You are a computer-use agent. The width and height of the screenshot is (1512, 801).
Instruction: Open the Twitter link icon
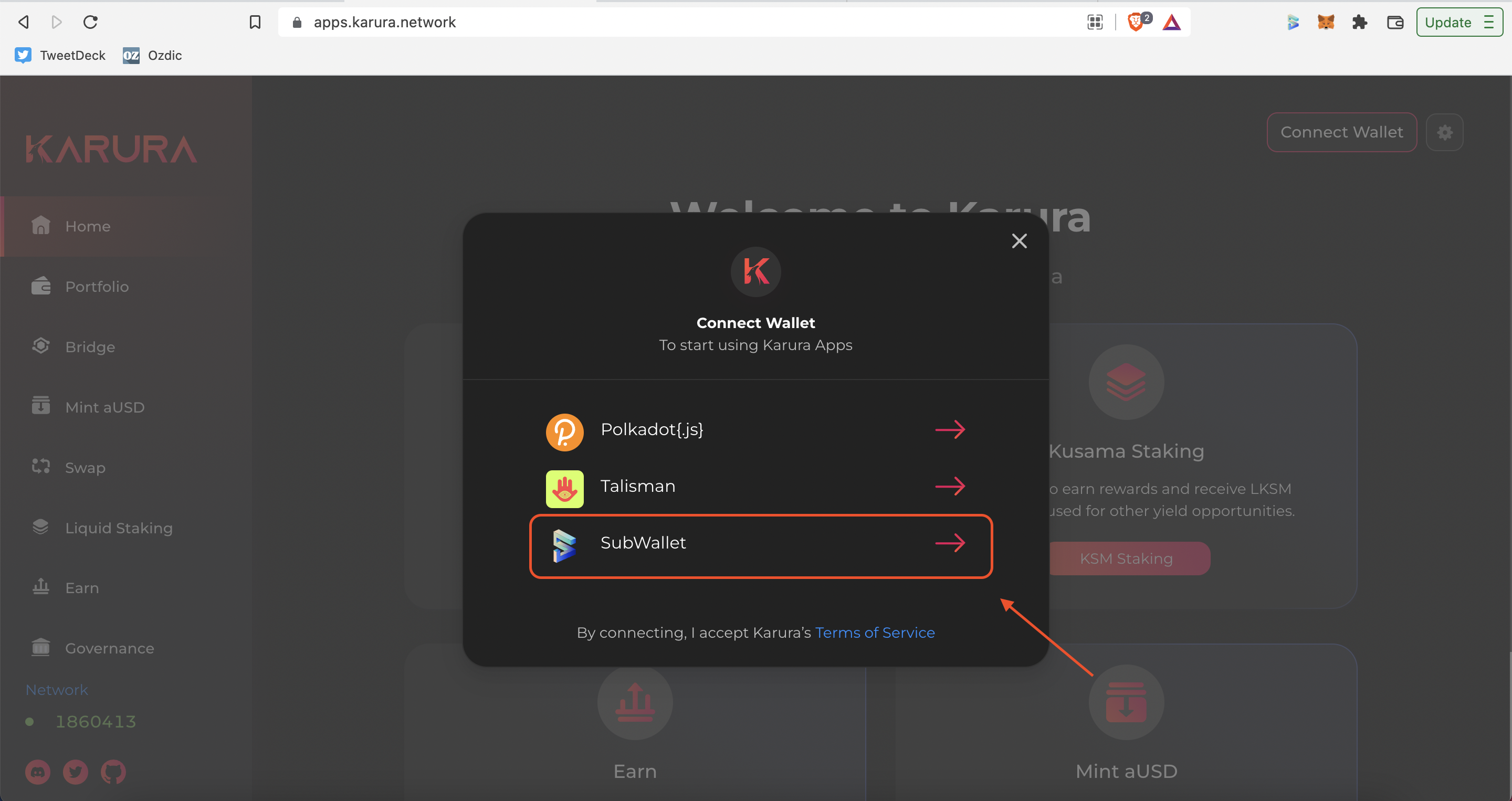[x=76, y=772]
